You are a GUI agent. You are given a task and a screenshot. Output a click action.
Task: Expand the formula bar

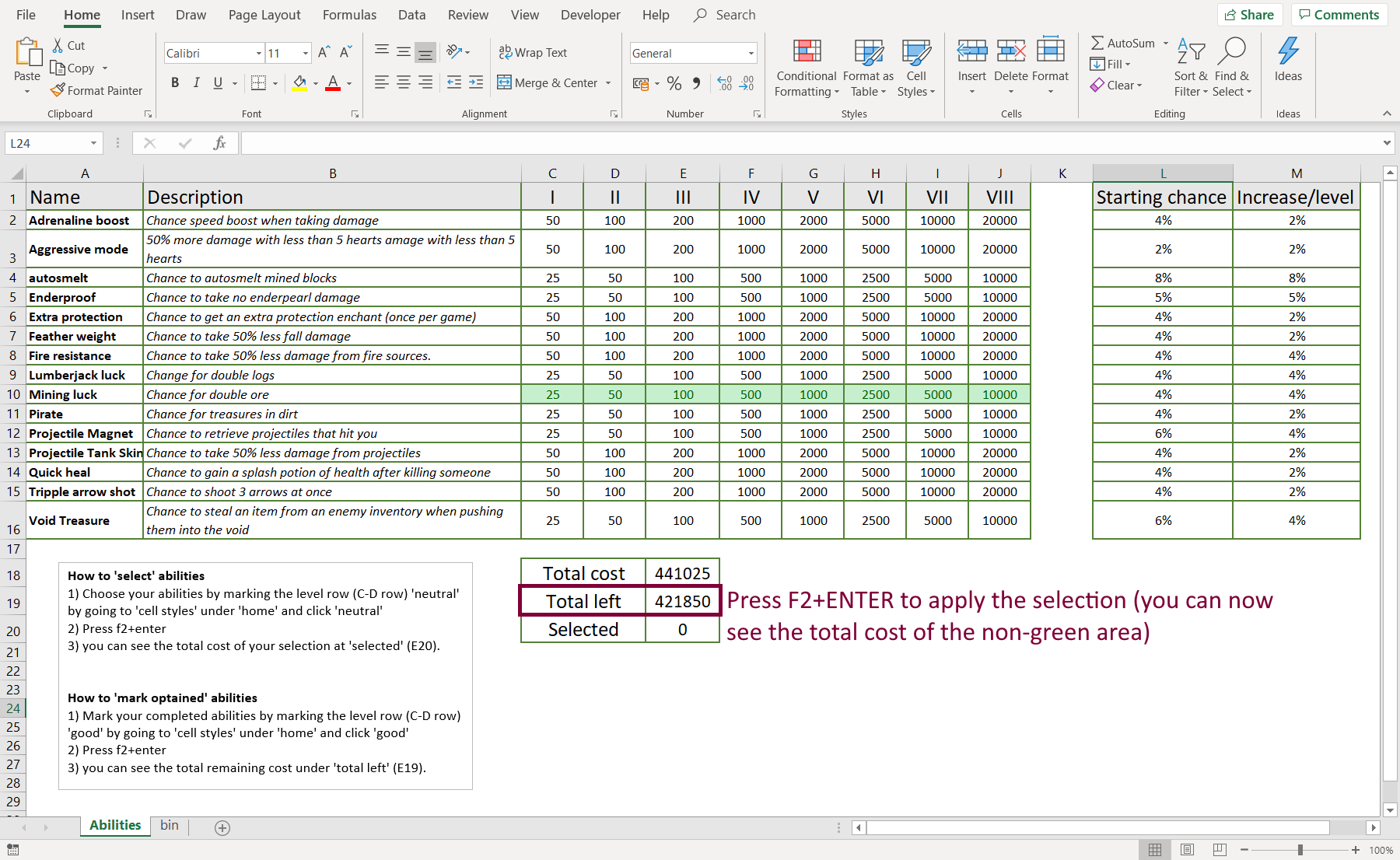[1387, 143]
